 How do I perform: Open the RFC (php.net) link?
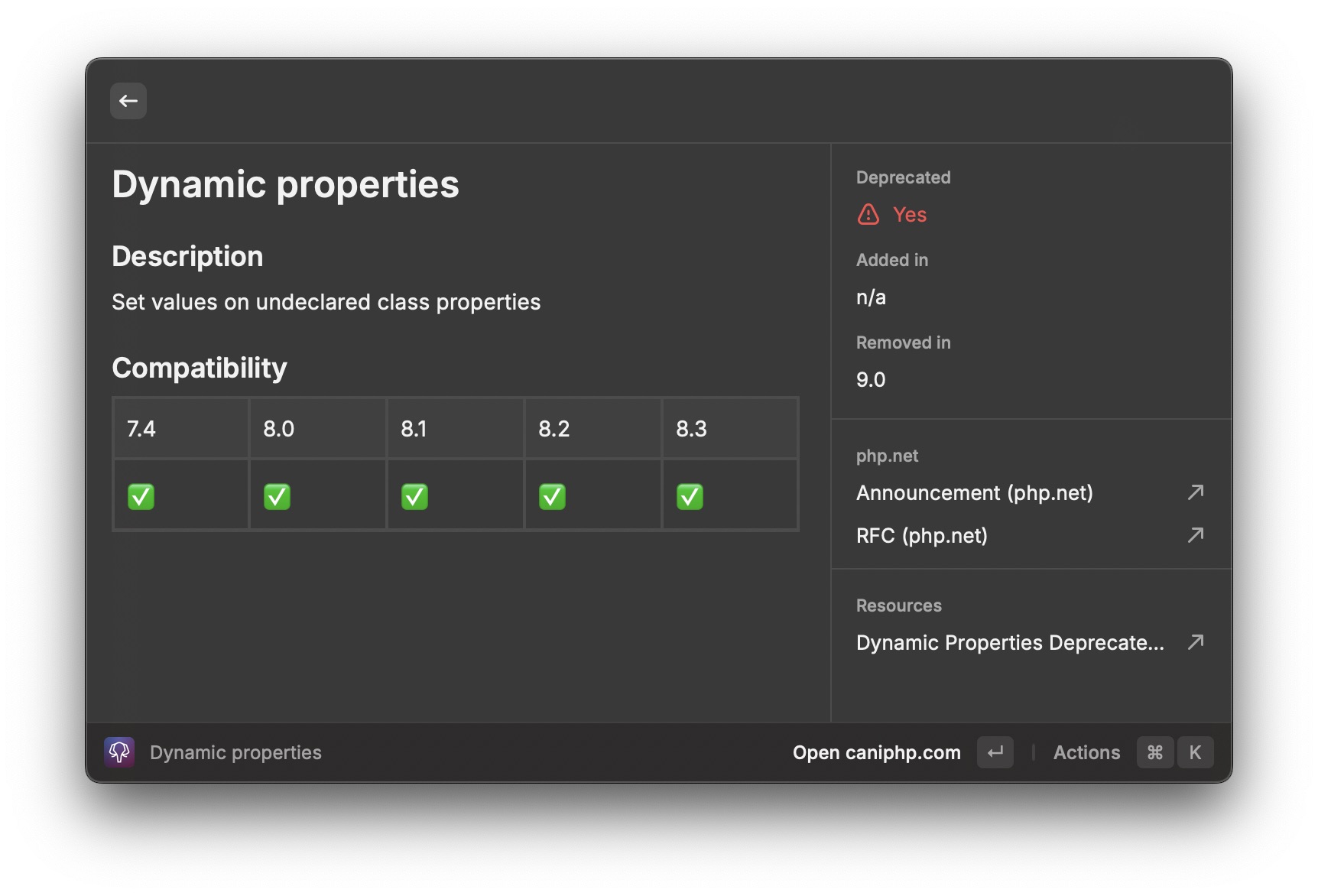pos(921,535)
